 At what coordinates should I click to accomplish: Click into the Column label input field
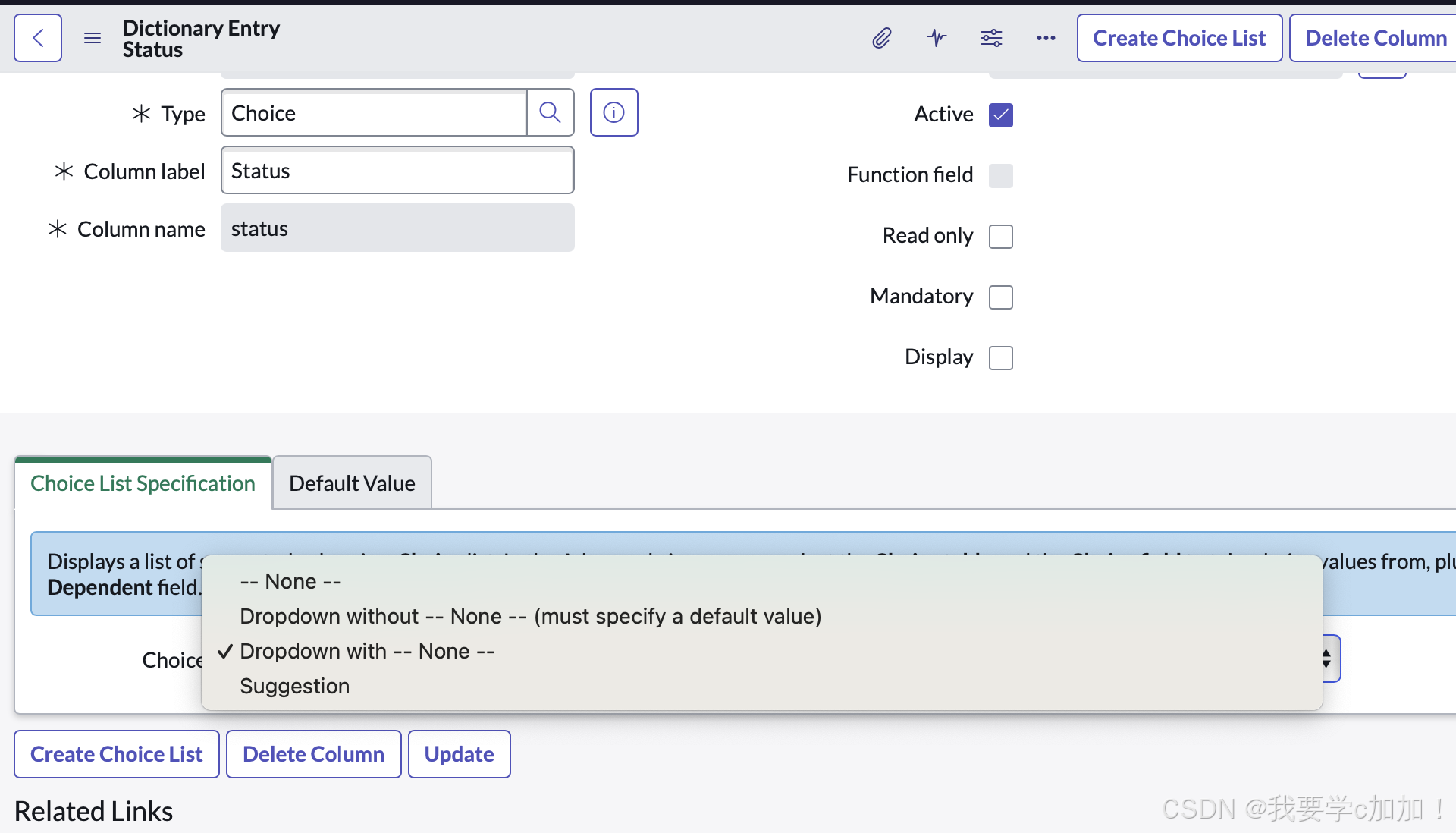tap(397, 171)
